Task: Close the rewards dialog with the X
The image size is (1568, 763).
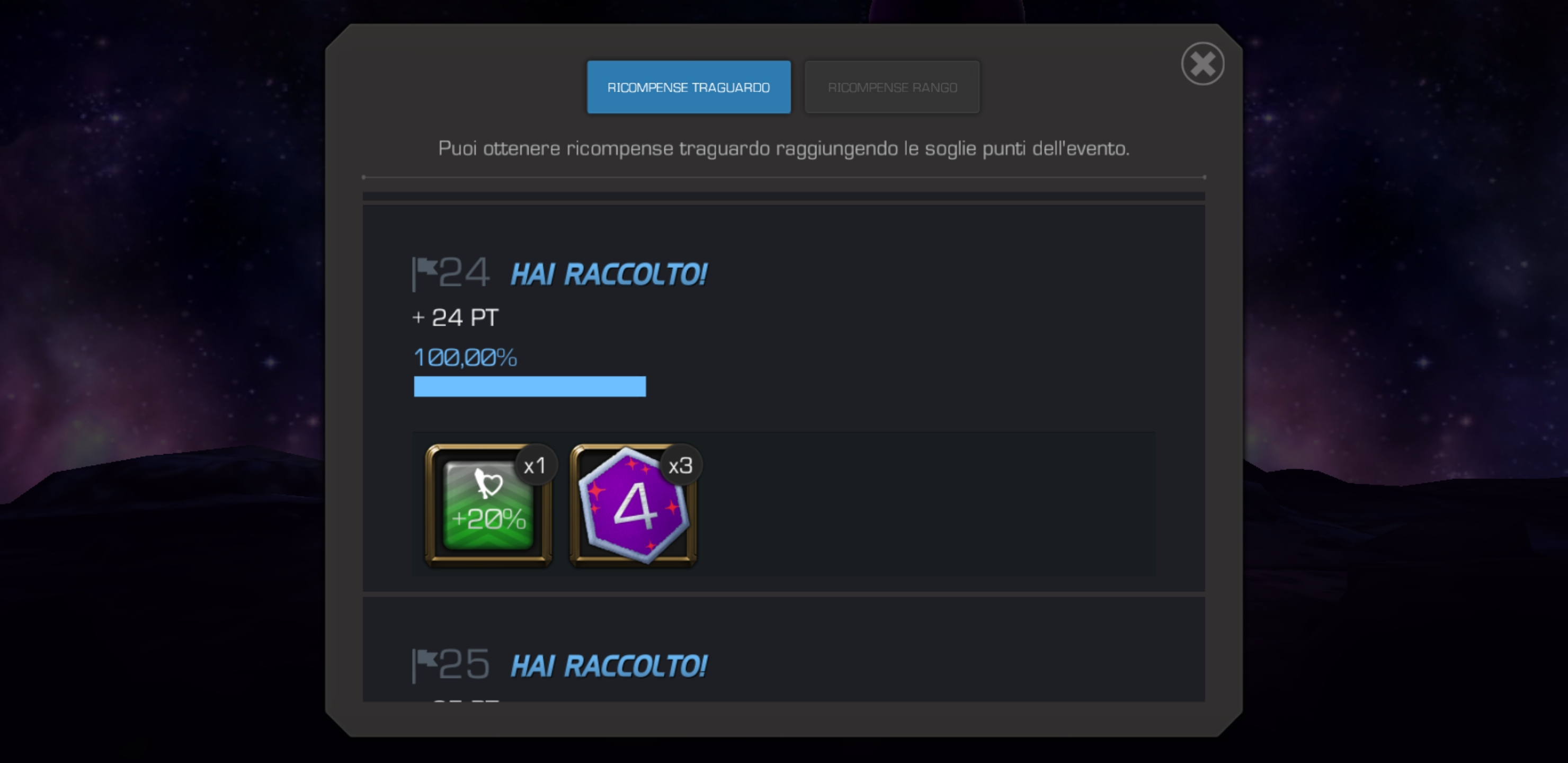Action: [x=1202, y=64]
